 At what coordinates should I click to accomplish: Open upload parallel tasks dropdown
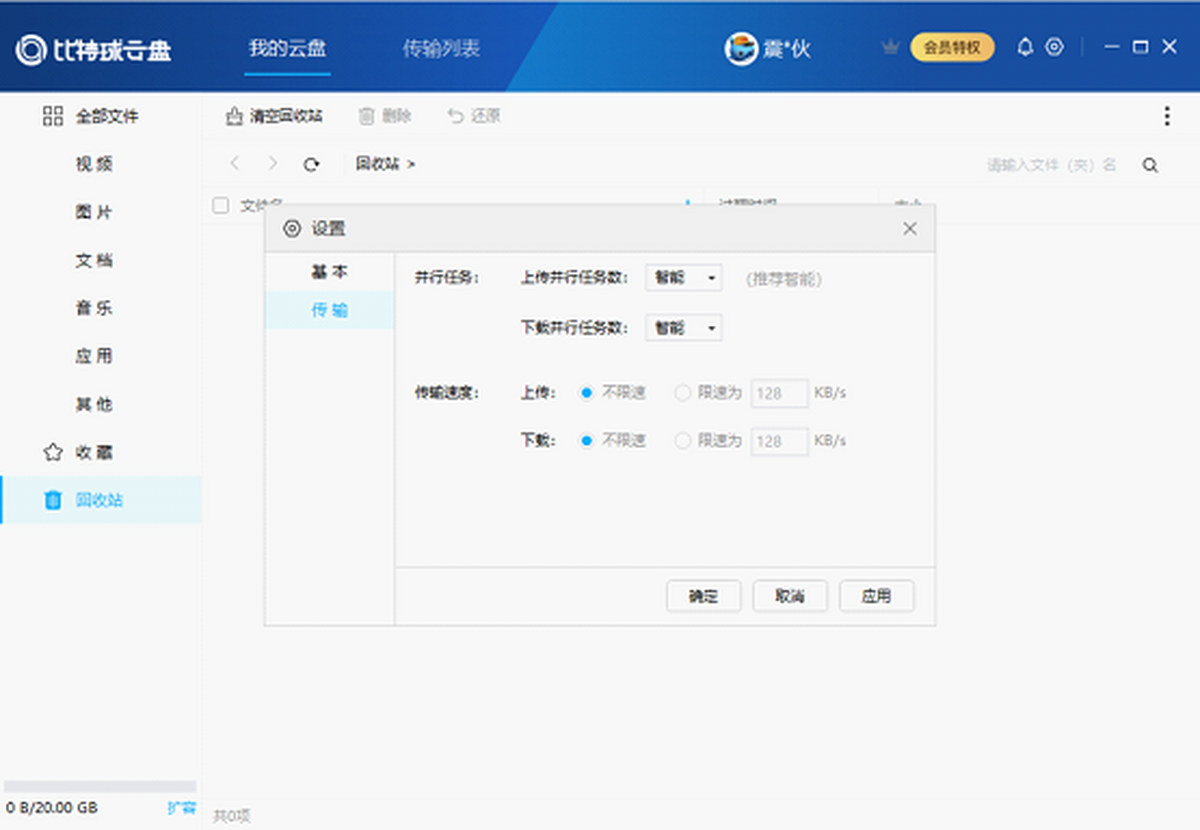[684, 279]
